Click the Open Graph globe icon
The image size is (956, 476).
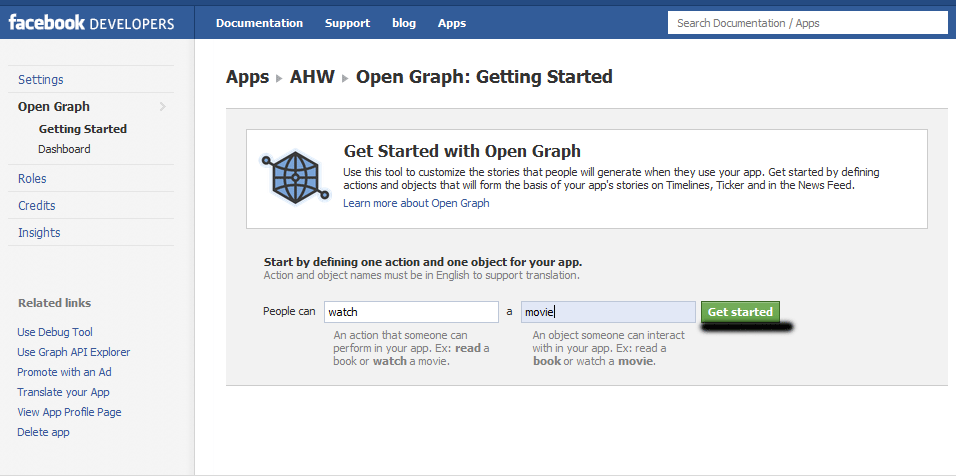coord(295,178)
